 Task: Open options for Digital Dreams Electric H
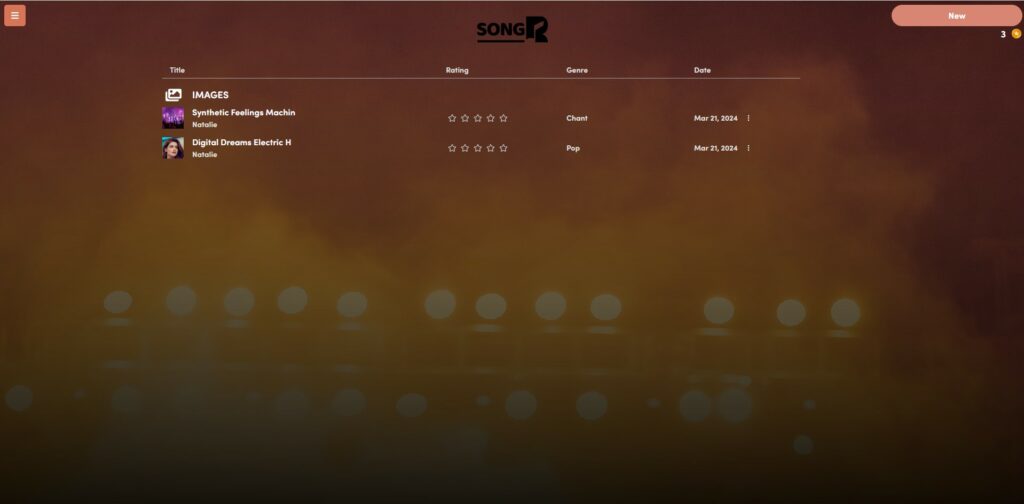pos(748,148)
